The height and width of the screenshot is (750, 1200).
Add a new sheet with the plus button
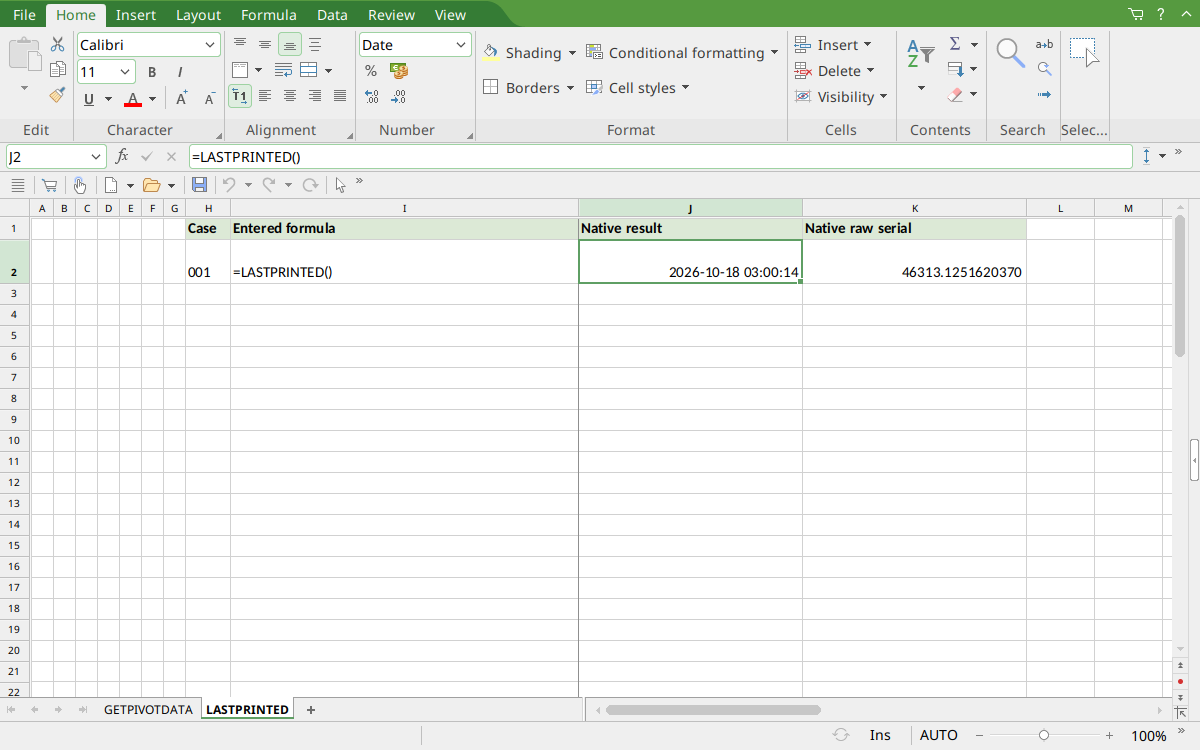tap(311, 710)
